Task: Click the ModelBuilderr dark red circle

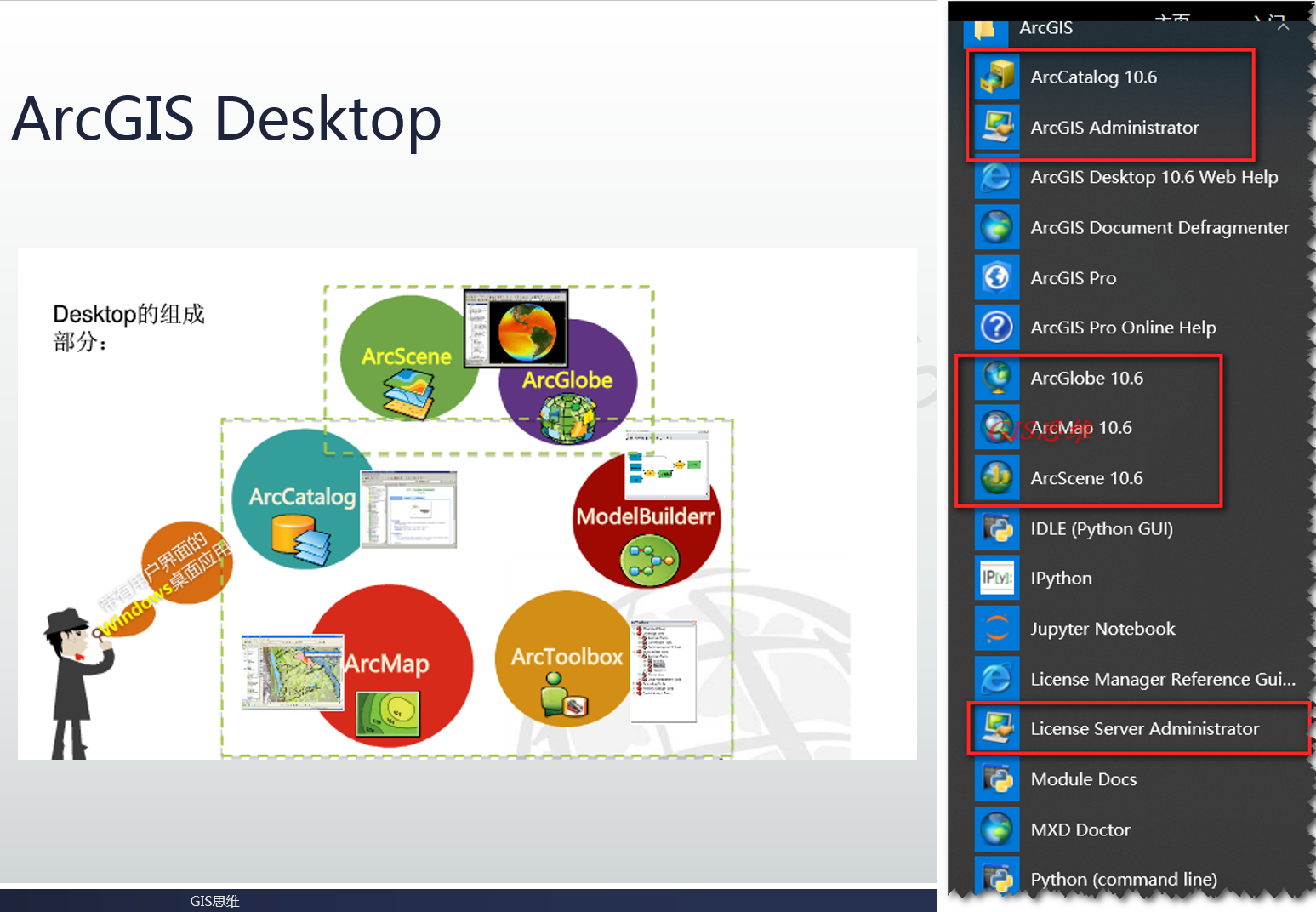Action: (647, 519)
